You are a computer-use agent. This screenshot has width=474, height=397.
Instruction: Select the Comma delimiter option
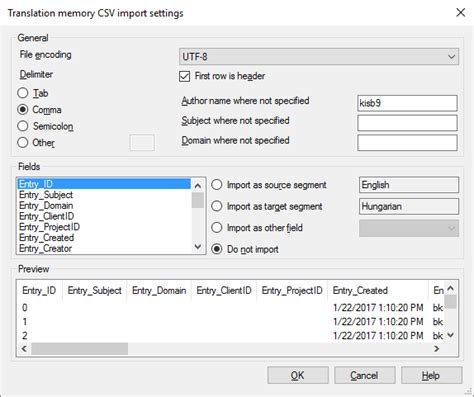(x=23, y=110)
